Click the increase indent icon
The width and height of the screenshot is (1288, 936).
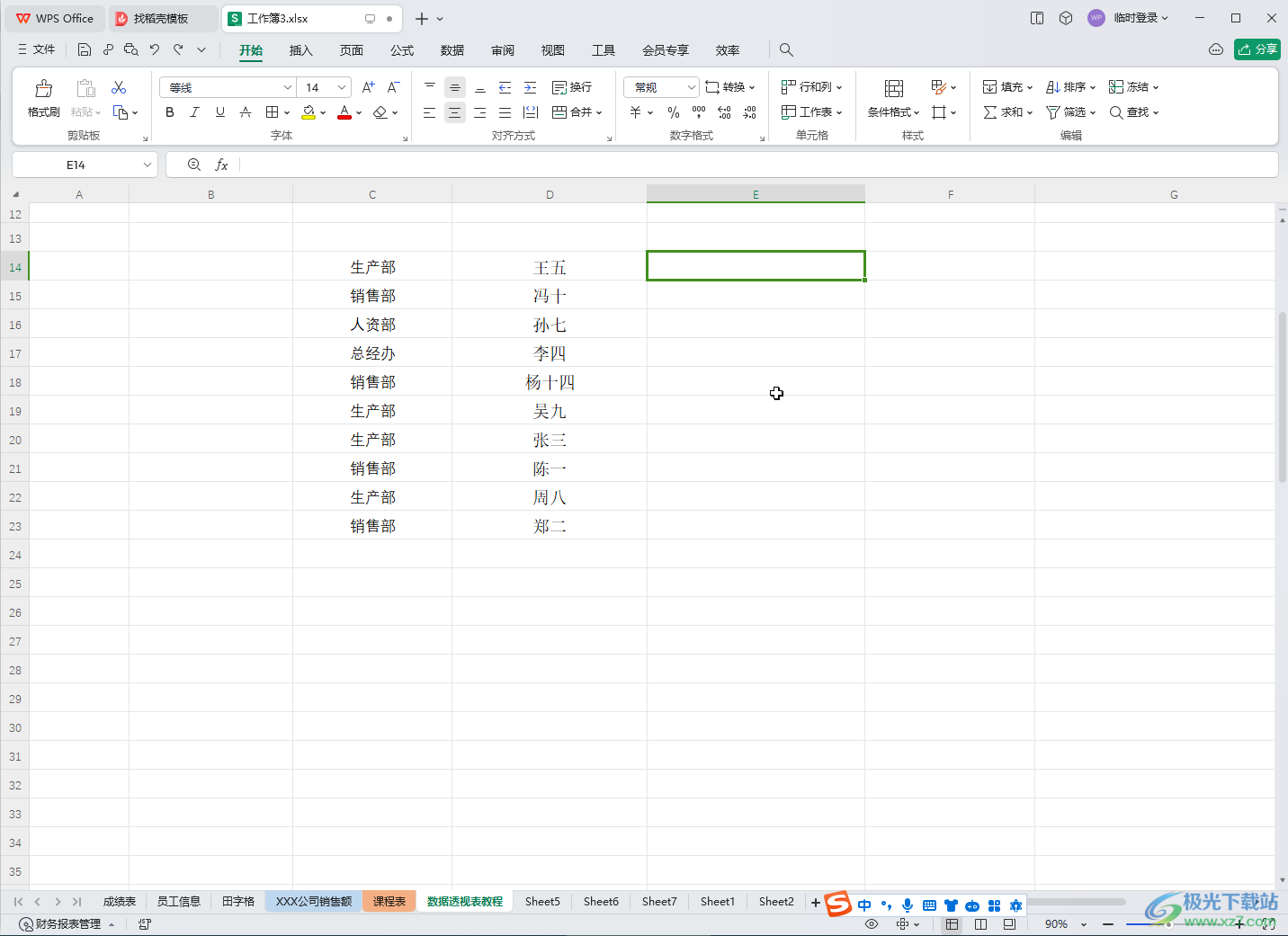point(531,87)
